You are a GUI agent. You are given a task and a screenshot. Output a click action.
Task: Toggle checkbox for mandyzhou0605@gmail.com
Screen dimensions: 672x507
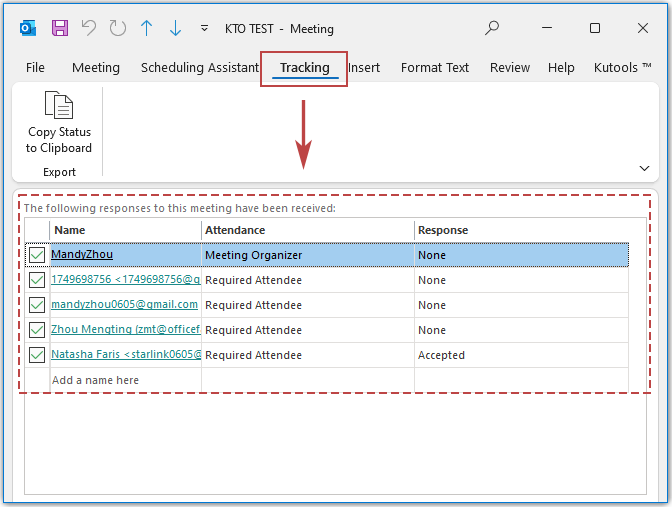point(37,305)
